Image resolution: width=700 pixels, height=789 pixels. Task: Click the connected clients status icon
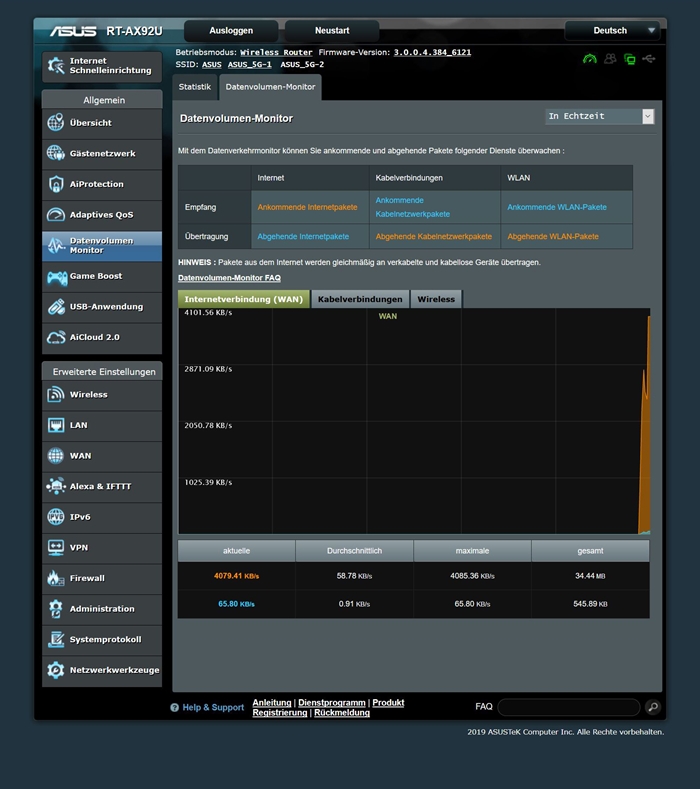[610, 59]
